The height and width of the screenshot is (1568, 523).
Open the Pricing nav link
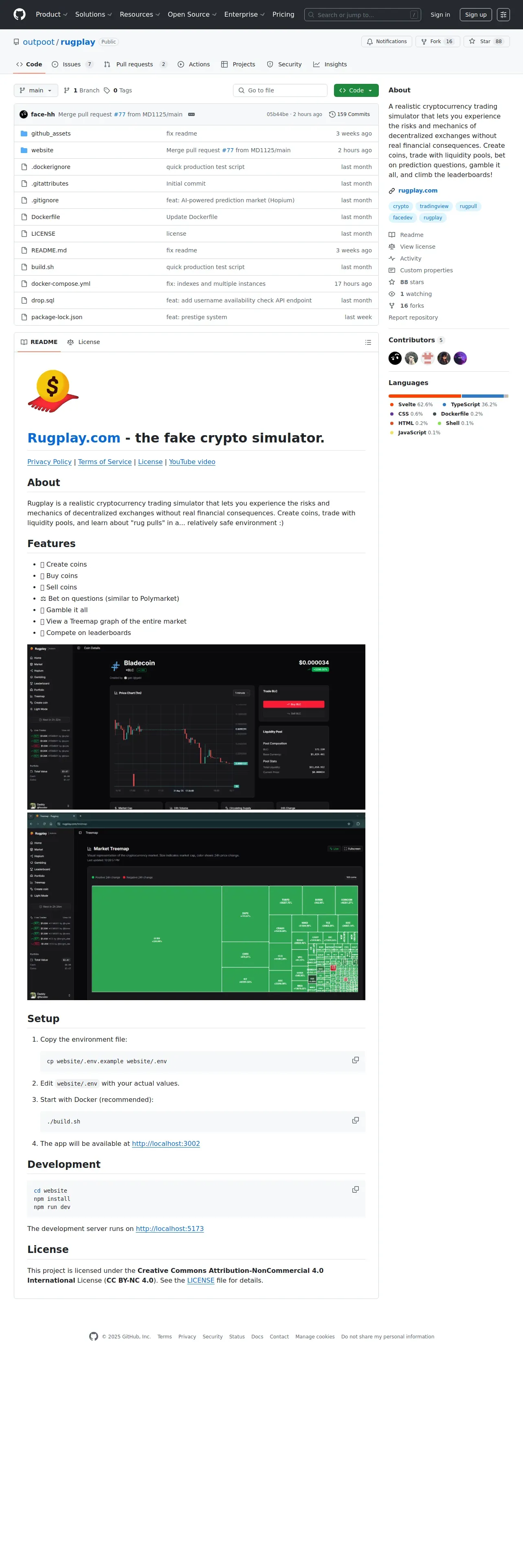tap(283, 15)
